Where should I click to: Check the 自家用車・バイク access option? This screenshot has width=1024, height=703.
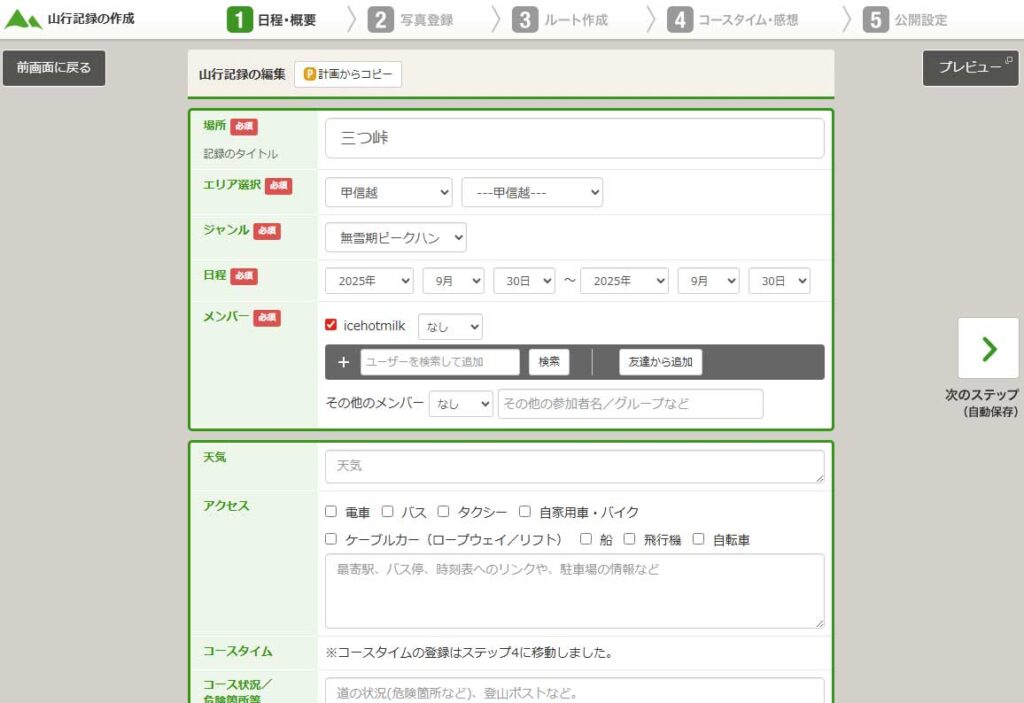click(525, 512)
